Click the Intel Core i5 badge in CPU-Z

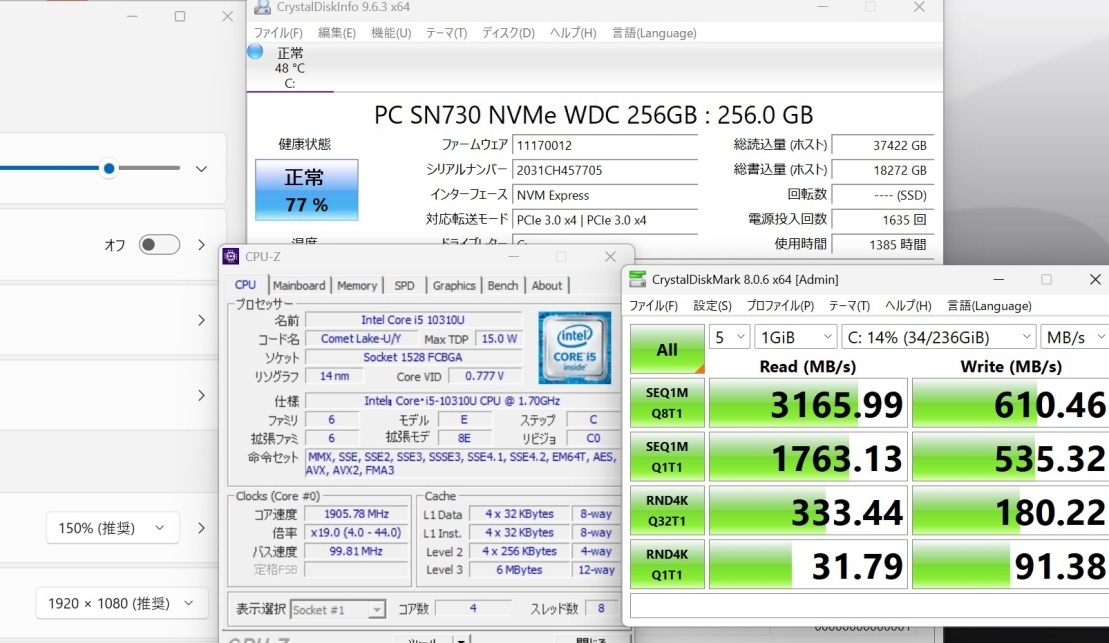tap(575, 358)
